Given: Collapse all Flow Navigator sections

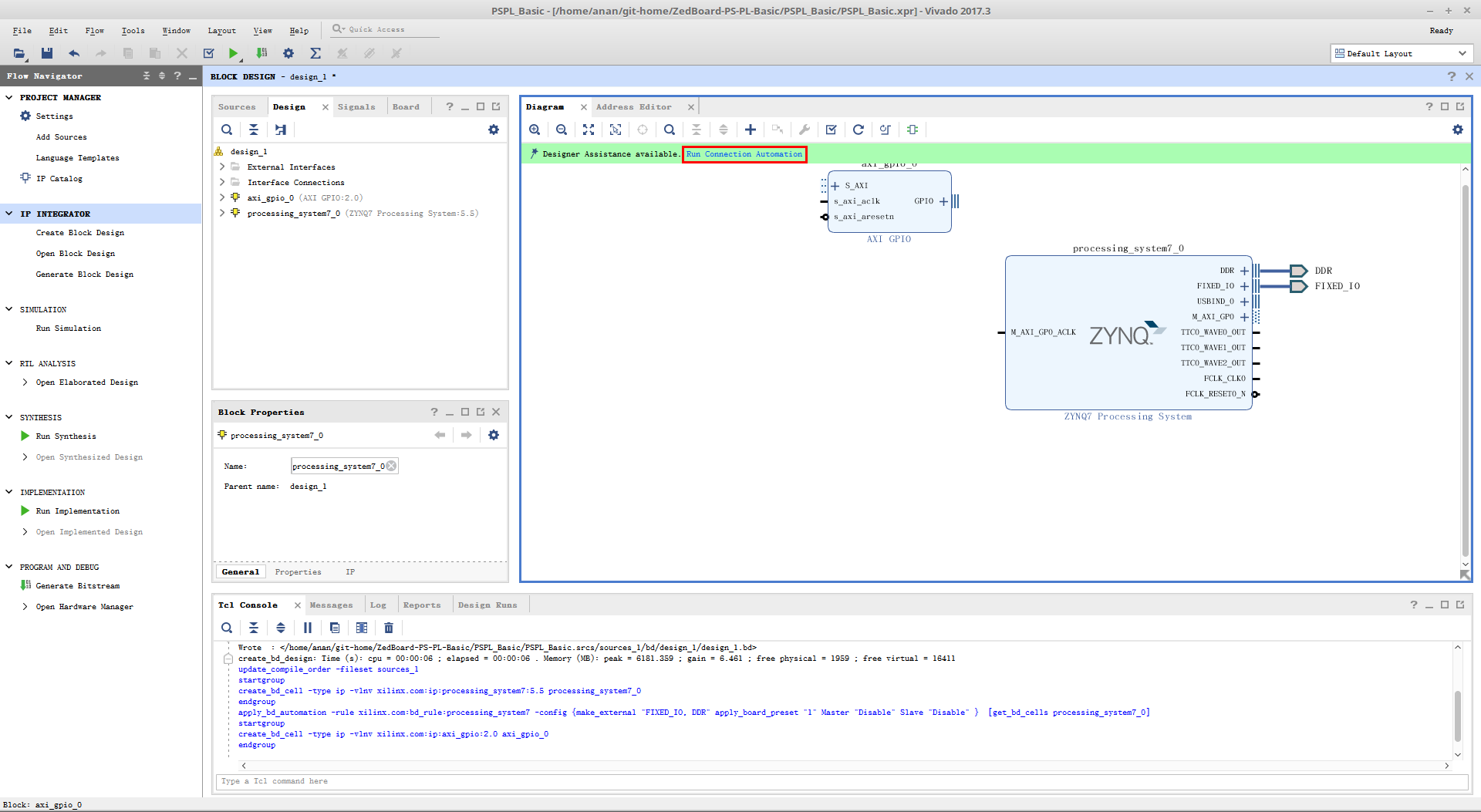Looking at the screenshot, I should pyautogui.click(x=147, y=76).
